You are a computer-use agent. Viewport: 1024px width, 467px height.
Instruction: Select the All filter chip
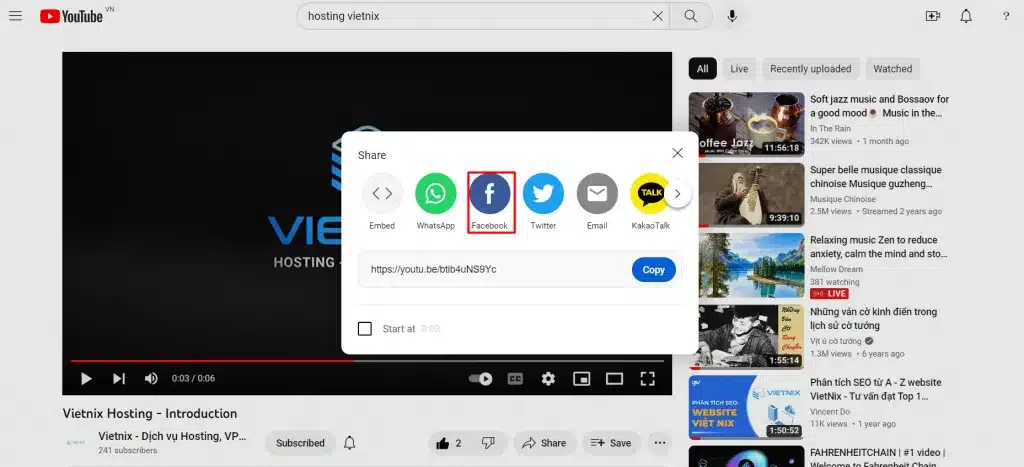(x=702, y=69)
